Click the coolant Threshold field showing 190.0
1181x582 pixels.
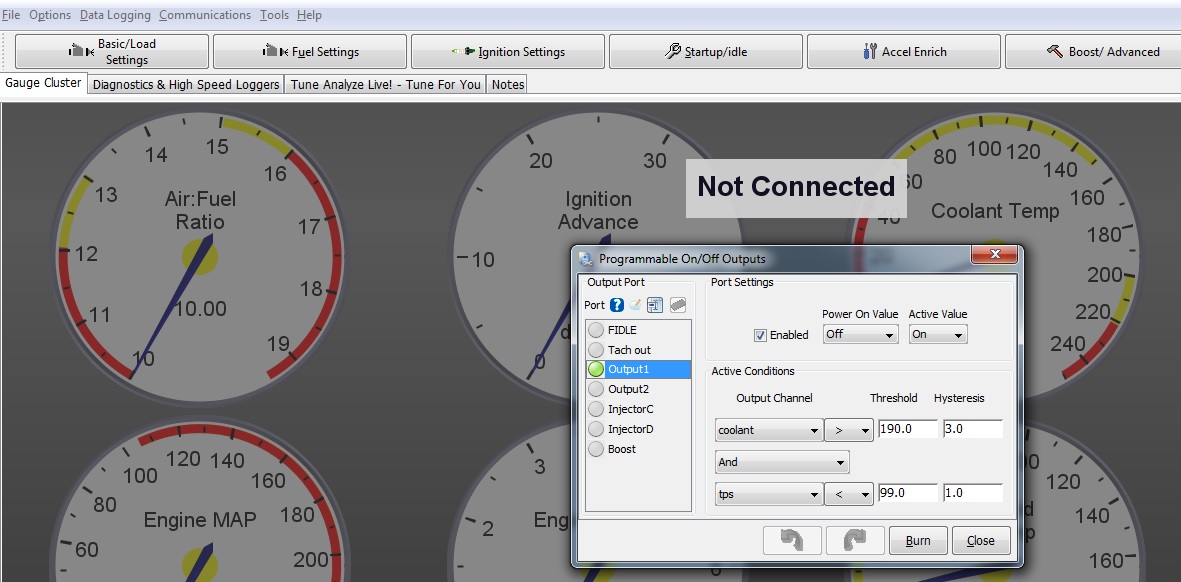[908, 429]
